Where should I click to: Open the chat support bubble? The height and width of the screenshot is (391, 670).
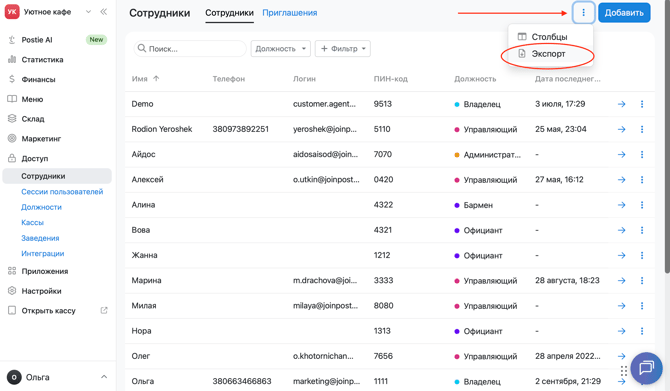point(646,367)
